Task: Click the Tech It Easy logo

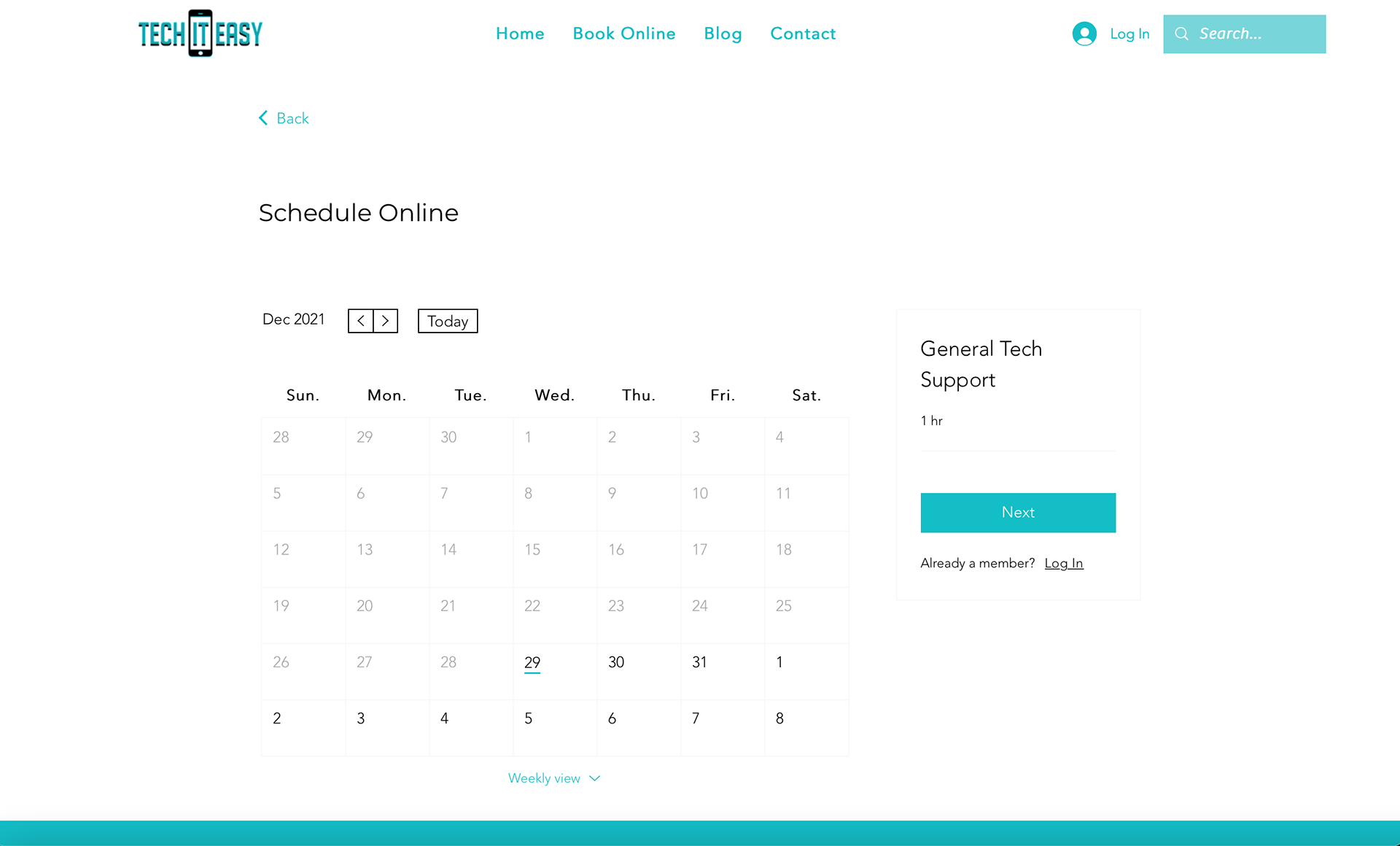Action: point(201,34)
